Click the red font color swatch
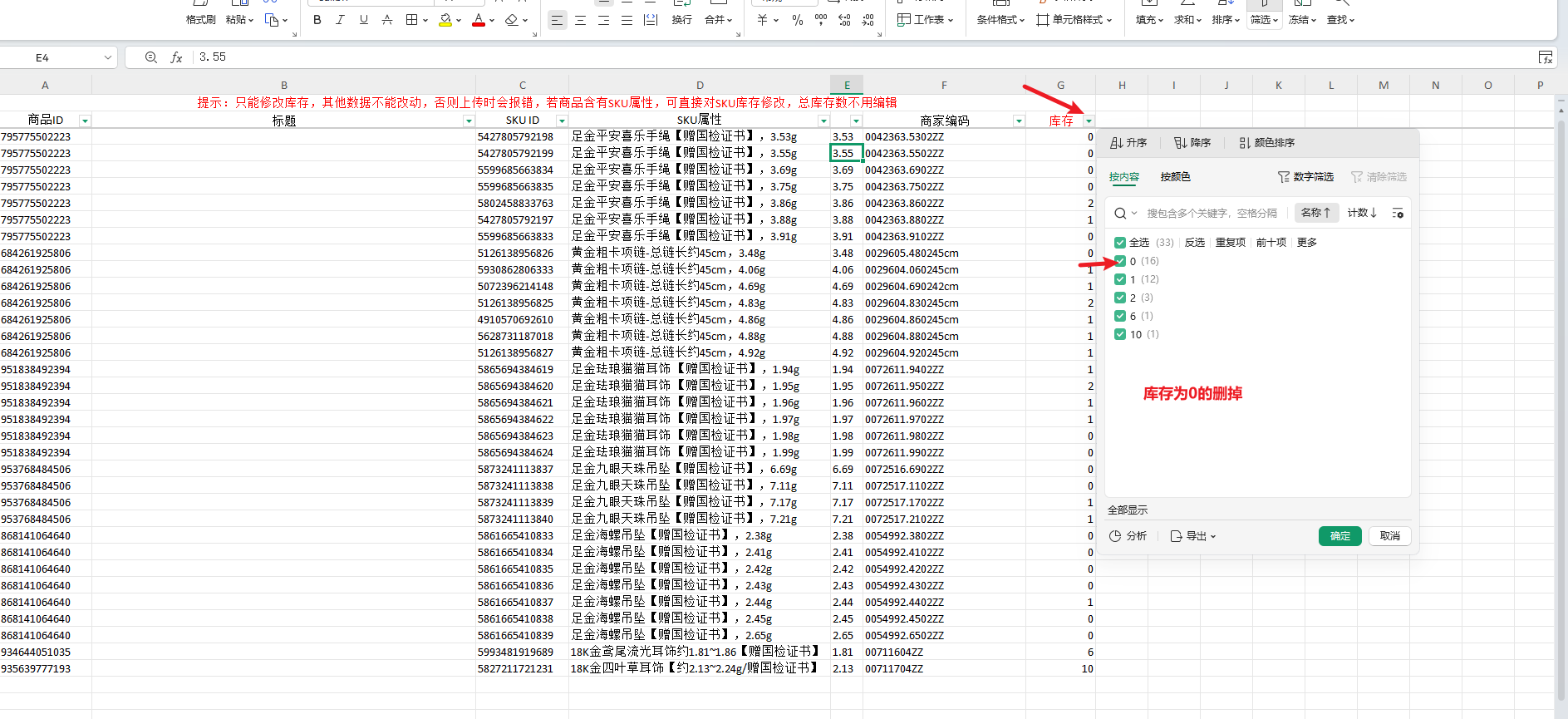Image resolution: width=1568 pixels, height=719 pixels. pos(479,20)
